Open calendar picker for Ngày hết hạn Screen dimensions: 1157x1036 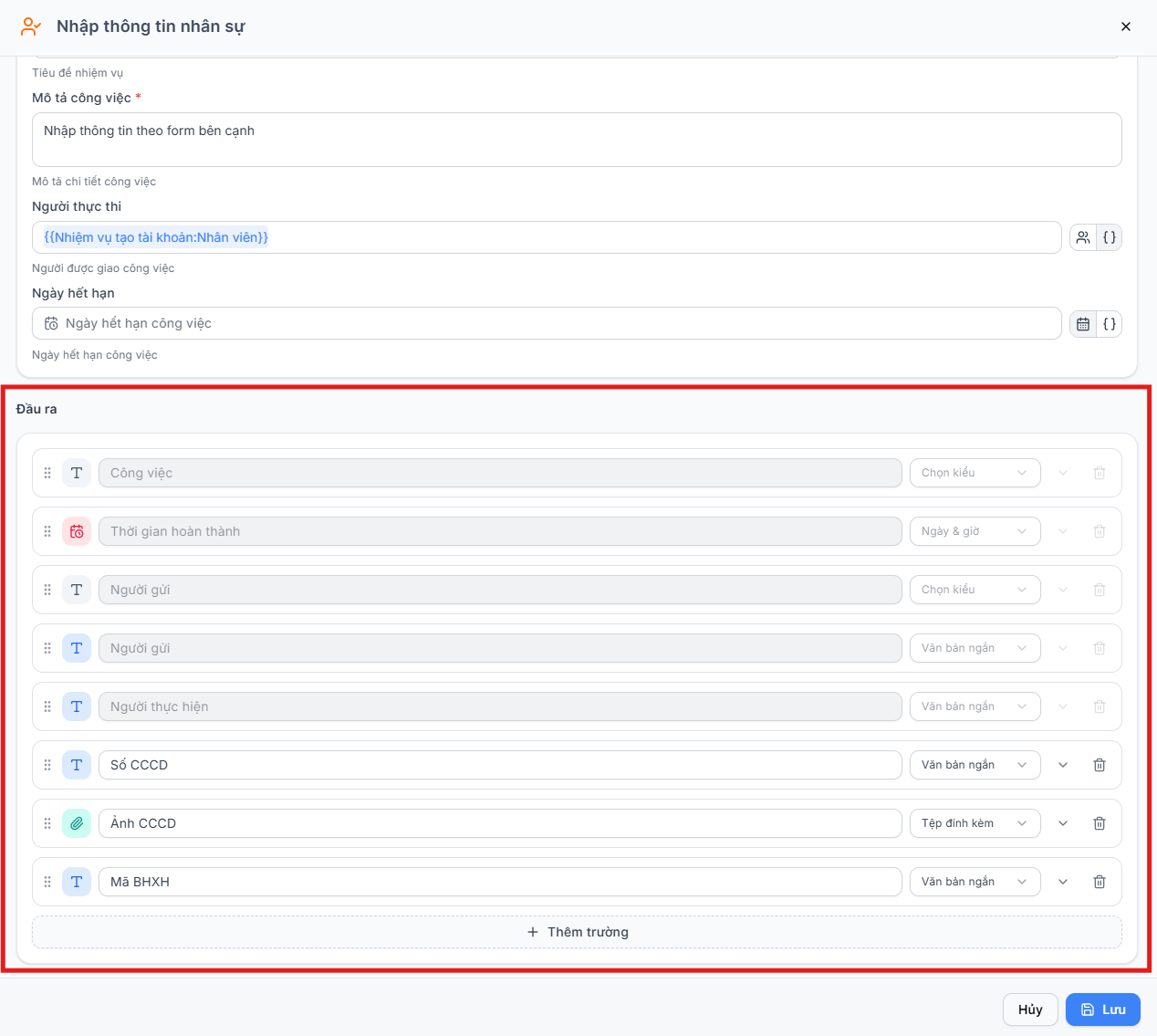pyautogui.click(x=1083, y=324)
